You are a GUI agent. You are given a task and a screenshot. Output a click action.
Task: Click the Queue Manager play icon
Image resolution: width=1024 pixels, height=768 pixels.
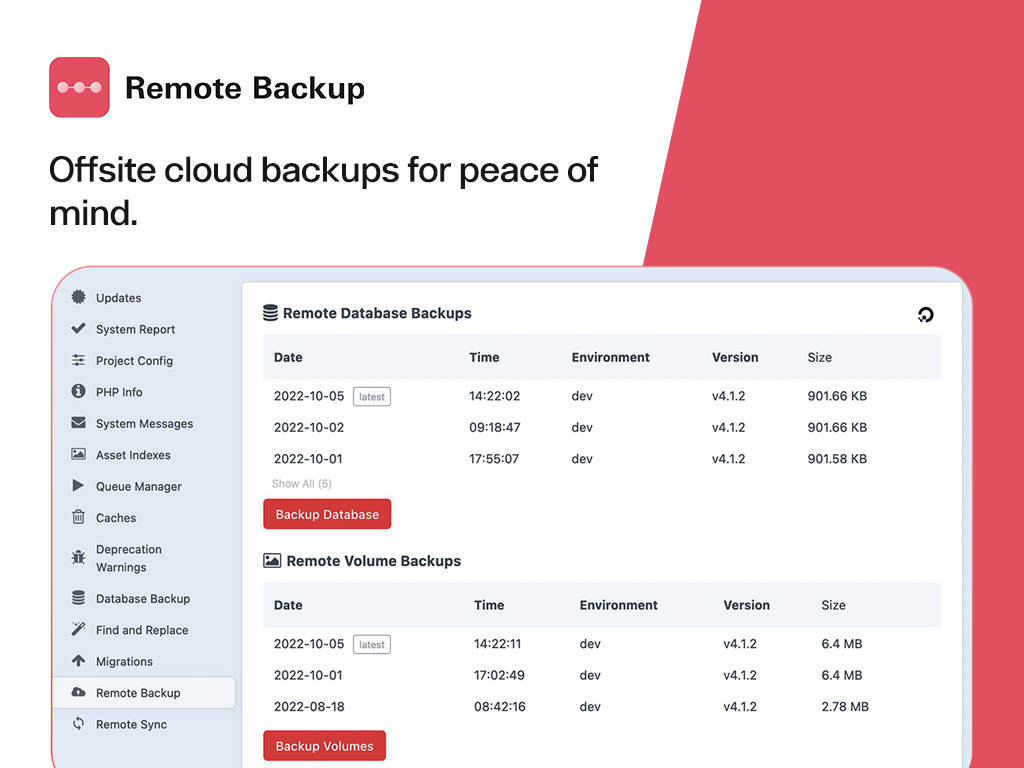tap(77, 486)
